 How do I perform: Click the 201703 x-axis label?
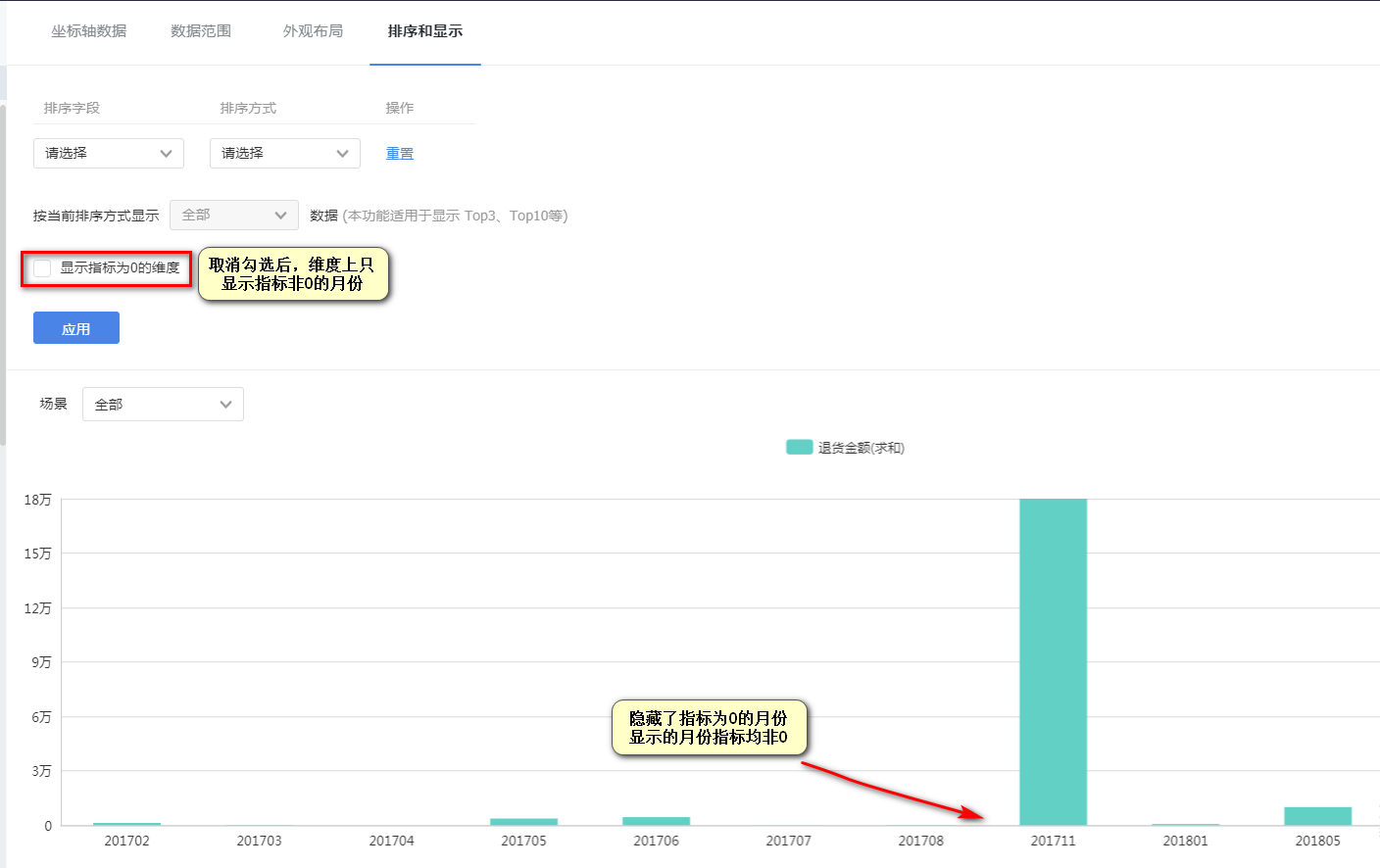(260, 841)
